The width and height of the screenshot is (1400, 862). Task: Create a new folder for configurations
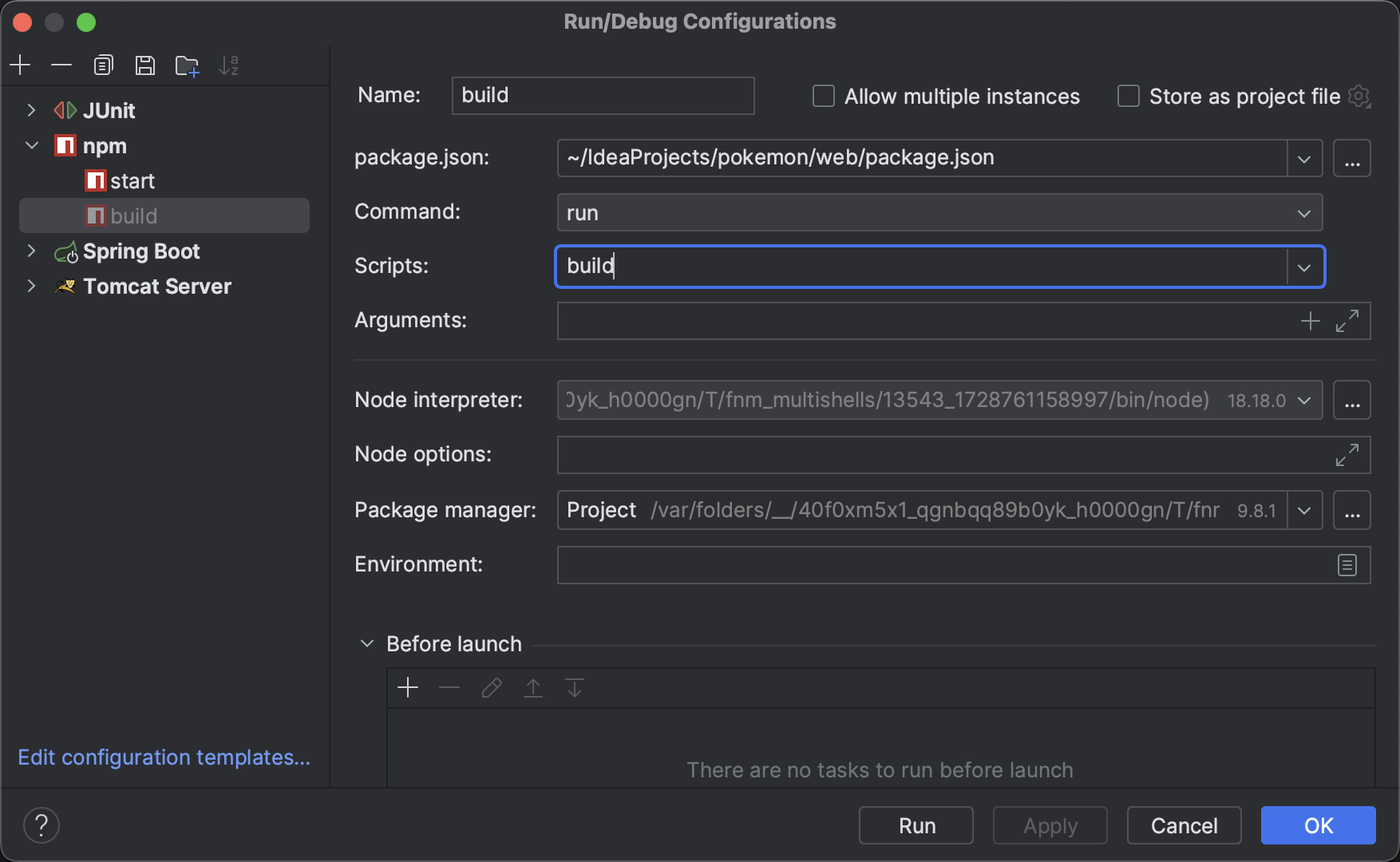[x=187, y=65]
